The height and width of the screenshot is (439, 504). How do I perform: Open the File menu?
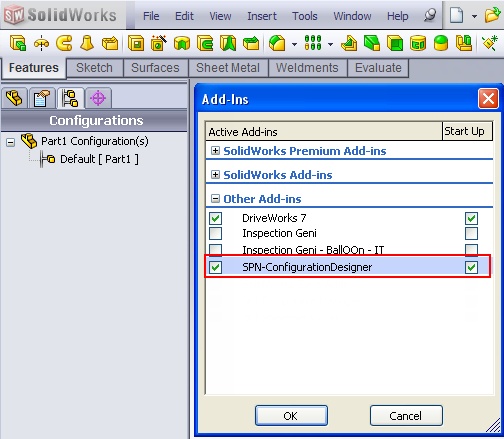click(x=151, y=16)
